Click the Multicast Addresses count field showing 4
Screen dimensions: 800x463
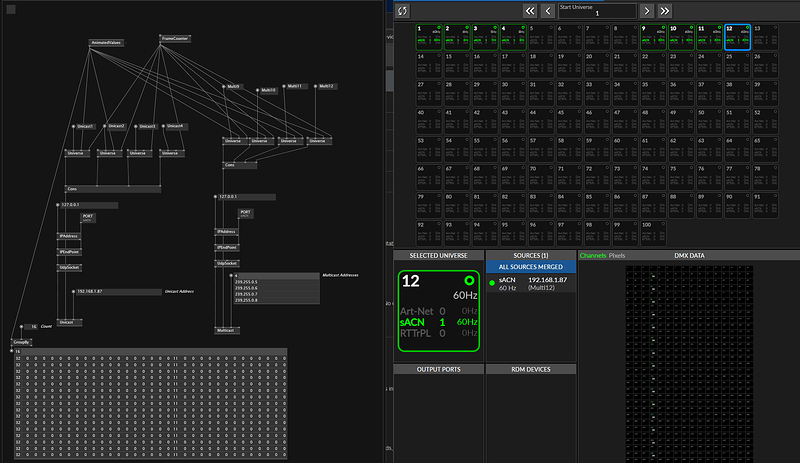pyautogui.click(x=277, y=276)
